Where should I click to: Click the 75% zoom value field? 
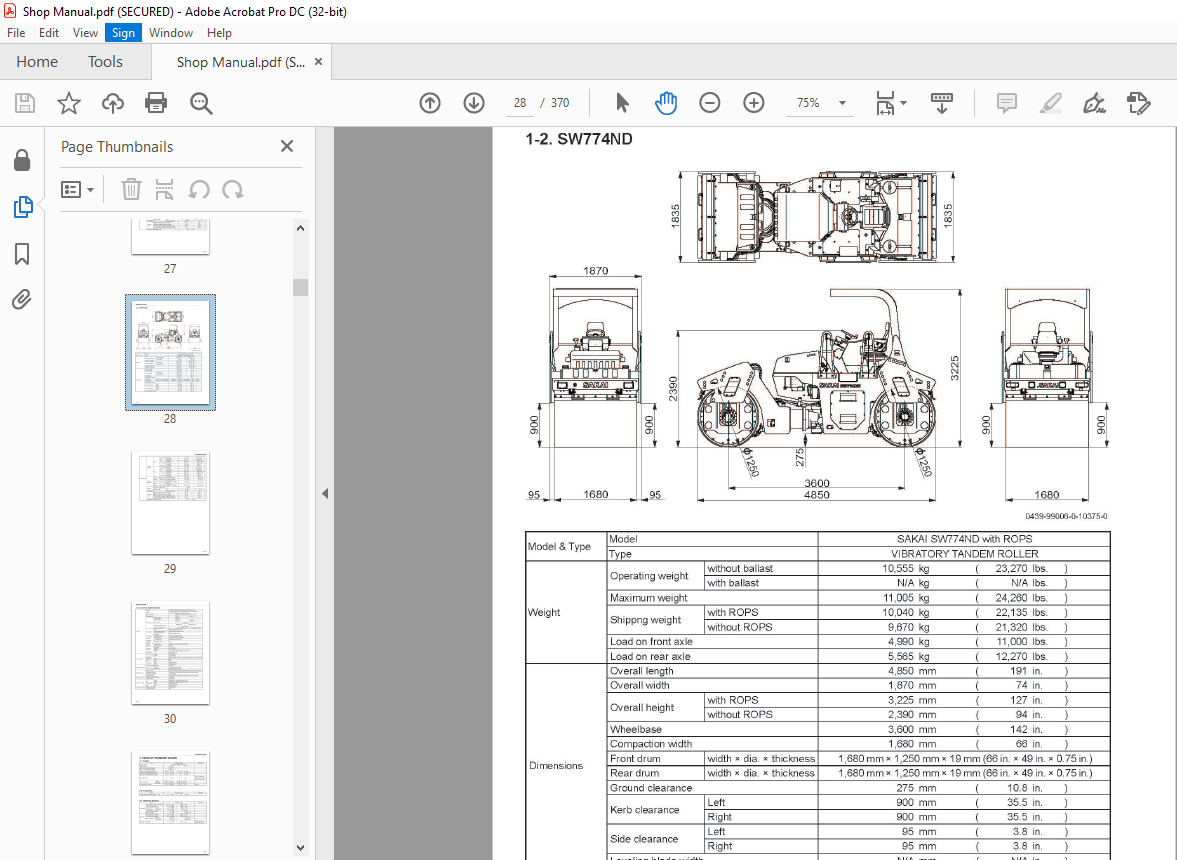(x=808, y=103)
